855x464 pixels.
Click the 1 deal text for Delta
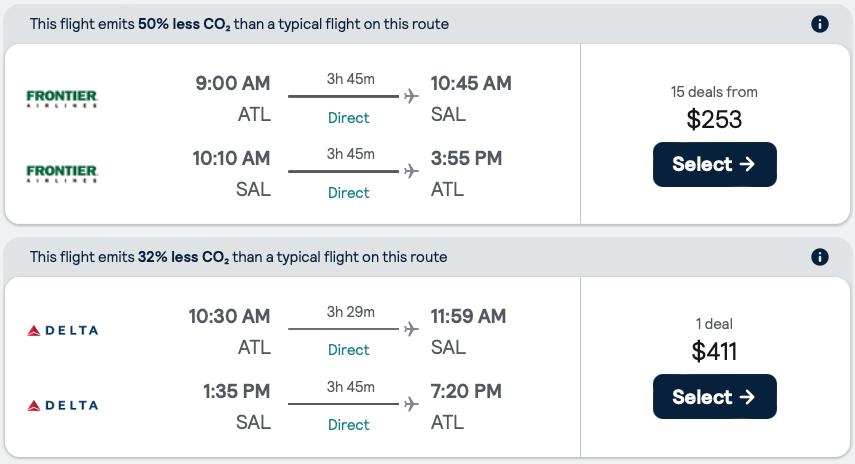pos(714,324)
